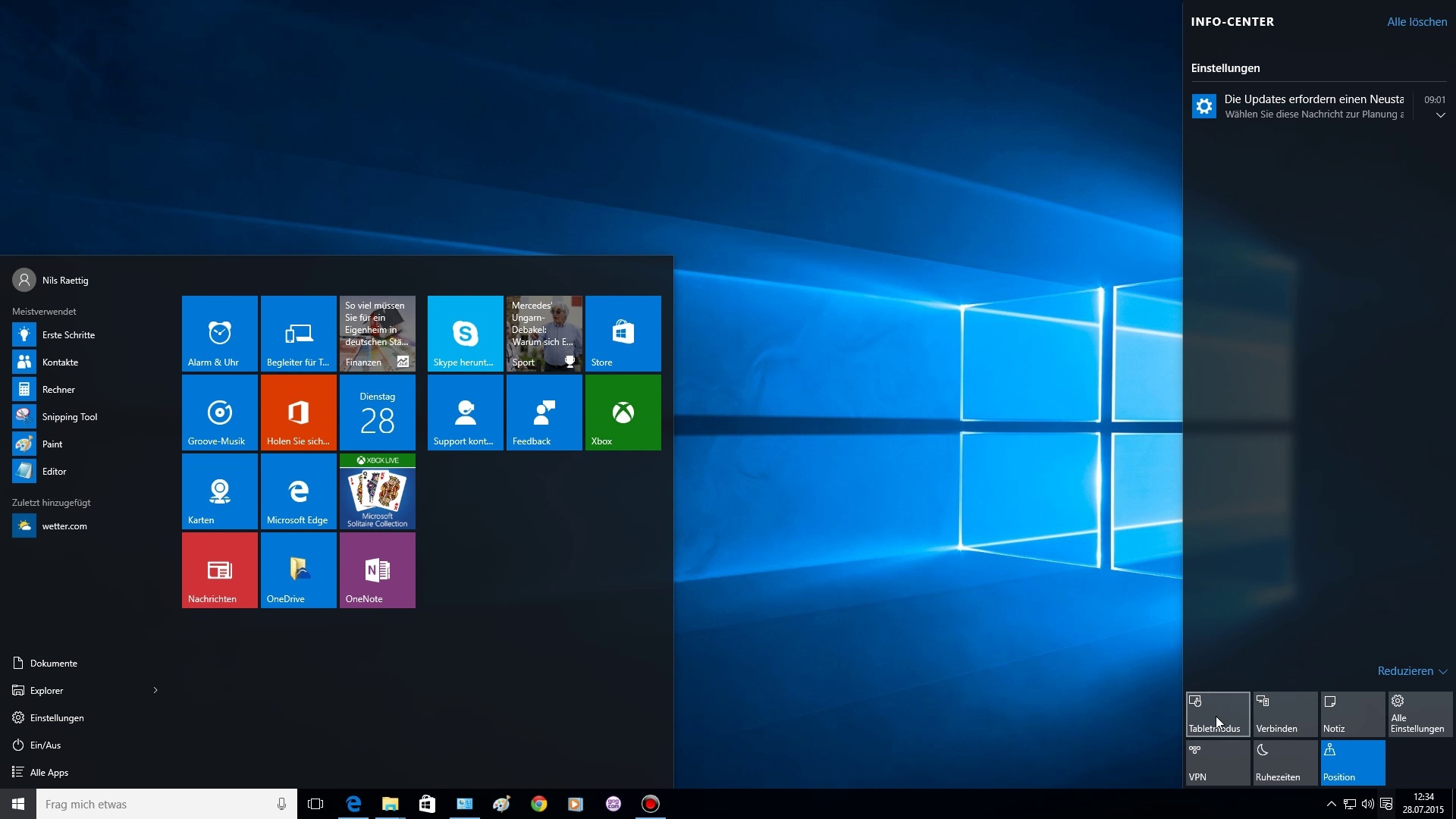Click the Frag mich etwas search field
The width and height of the screenshot is (1456, 819).
(x=152, y=804)
